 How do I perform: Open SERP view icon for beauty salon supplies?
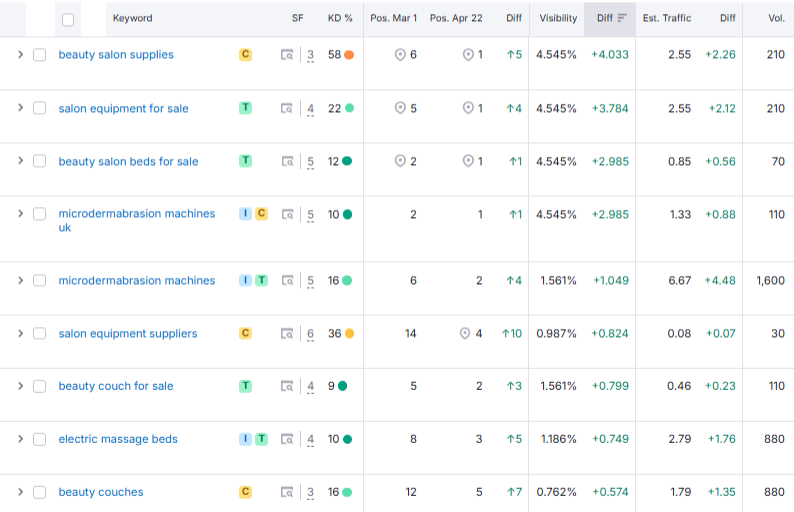[x=287, y=55]
